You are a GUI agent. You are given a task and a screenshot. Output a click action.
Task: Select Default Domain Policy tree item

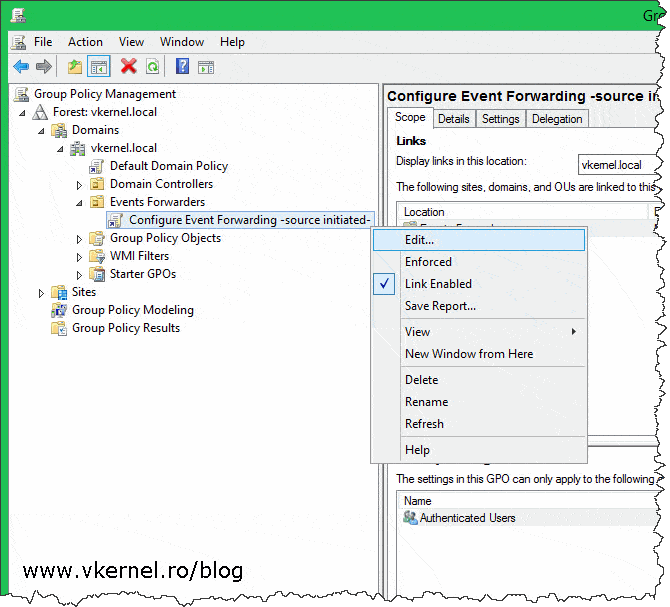[169, 166]
